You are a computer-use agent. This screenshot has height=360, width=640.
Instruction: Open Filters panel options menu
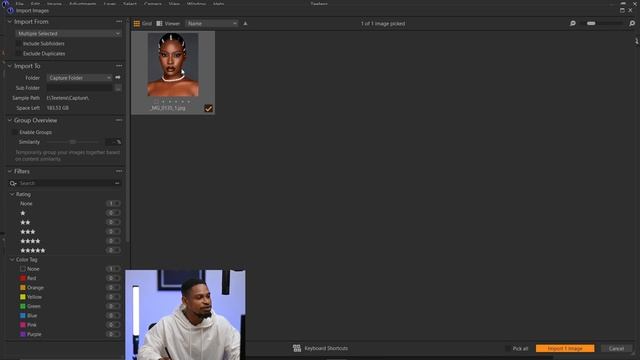[119, 171]
